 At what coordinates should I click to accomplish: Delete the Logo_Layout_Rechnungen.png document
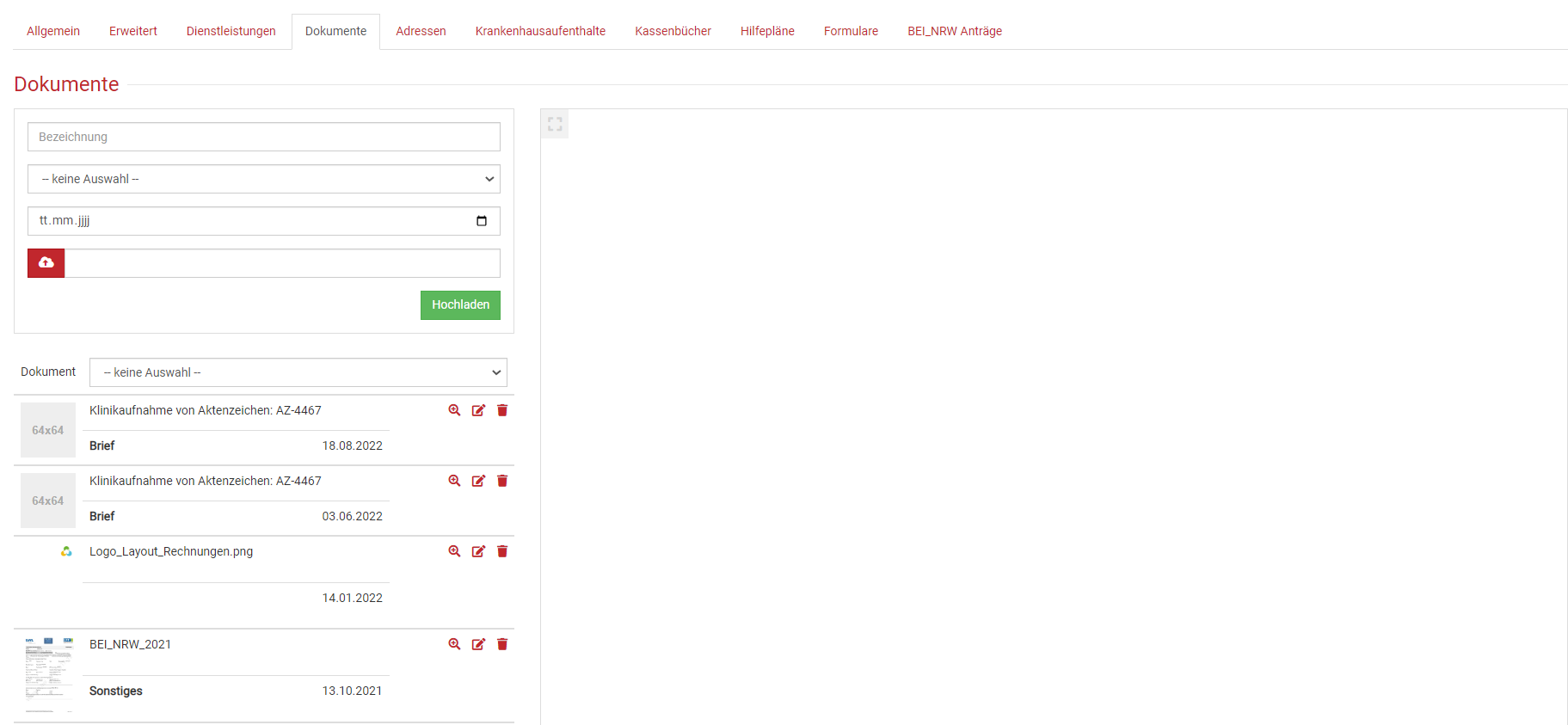[502, 551]
